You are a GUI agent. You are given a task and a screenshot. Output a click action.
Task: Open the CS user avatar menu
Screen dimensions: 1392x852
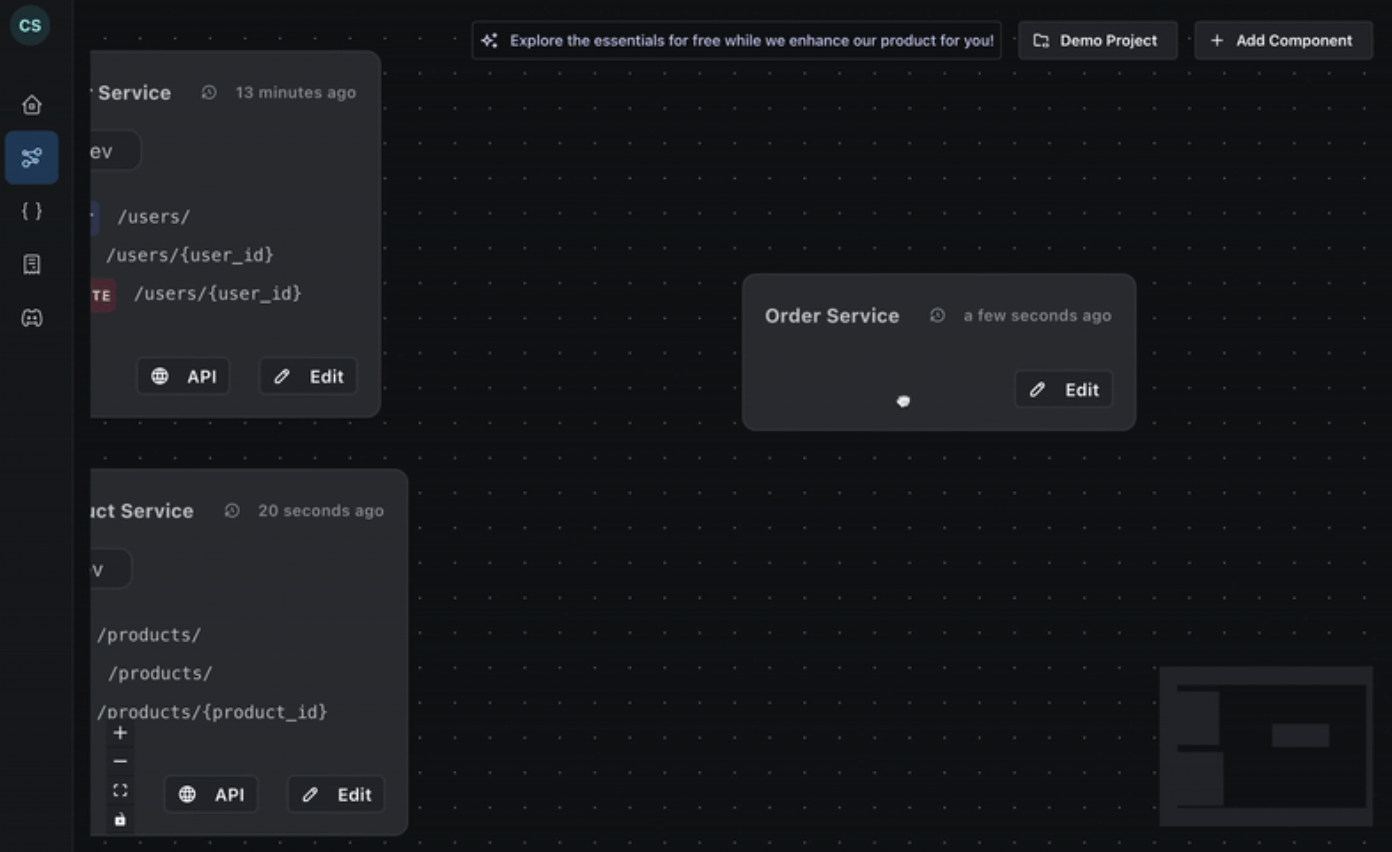[30, 25]
